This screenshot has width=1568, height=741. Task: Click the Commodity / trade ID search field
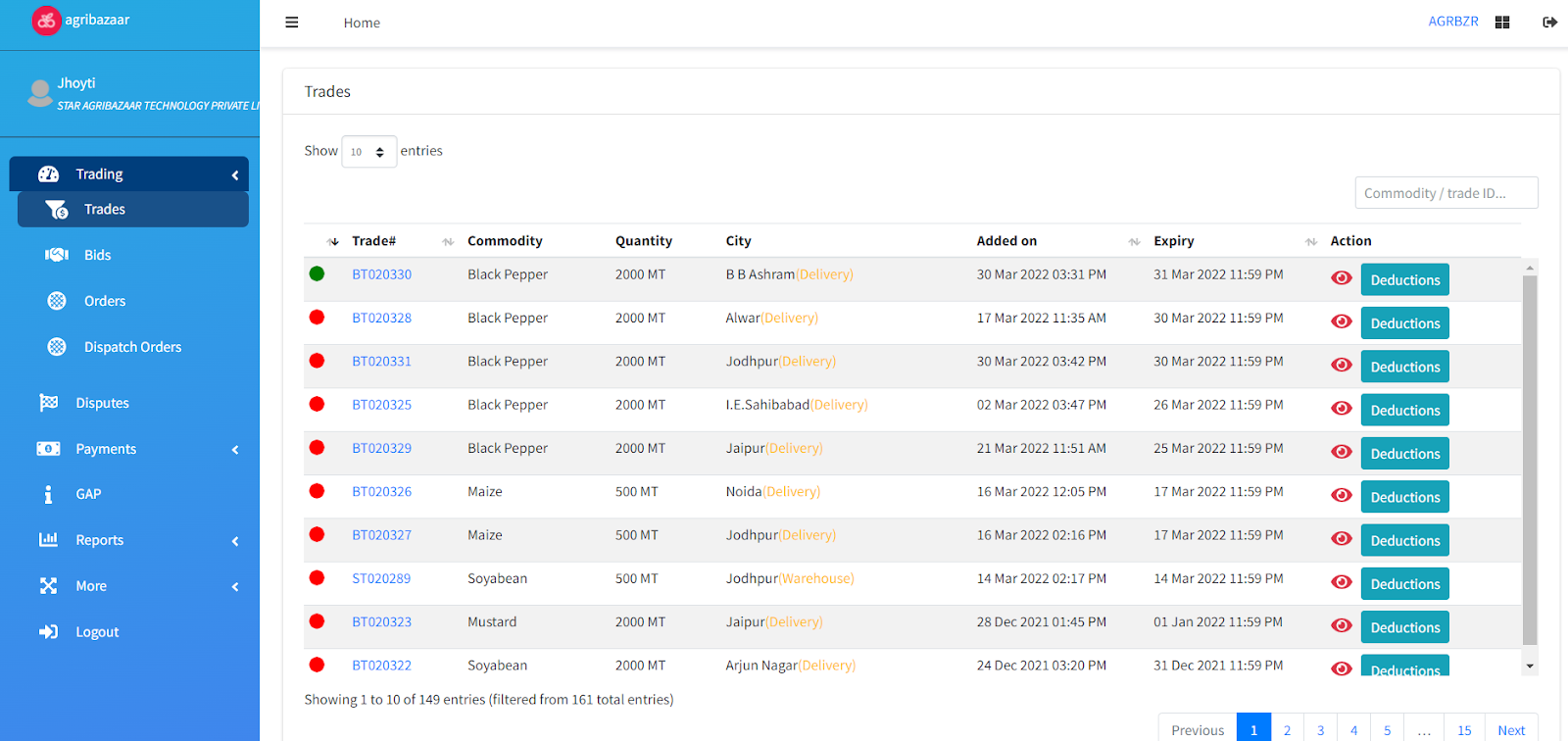1445,193
